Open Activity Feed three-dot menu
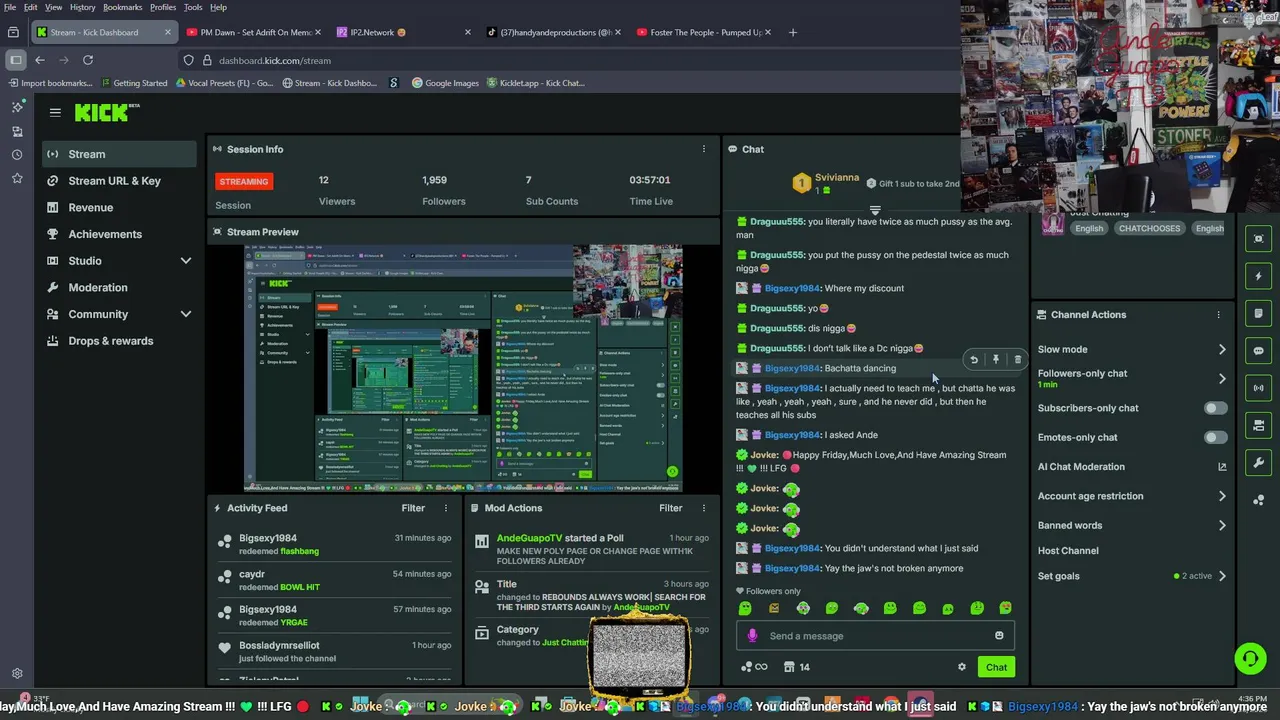This screenshot has height=720, width=1280. click(446, 508)
